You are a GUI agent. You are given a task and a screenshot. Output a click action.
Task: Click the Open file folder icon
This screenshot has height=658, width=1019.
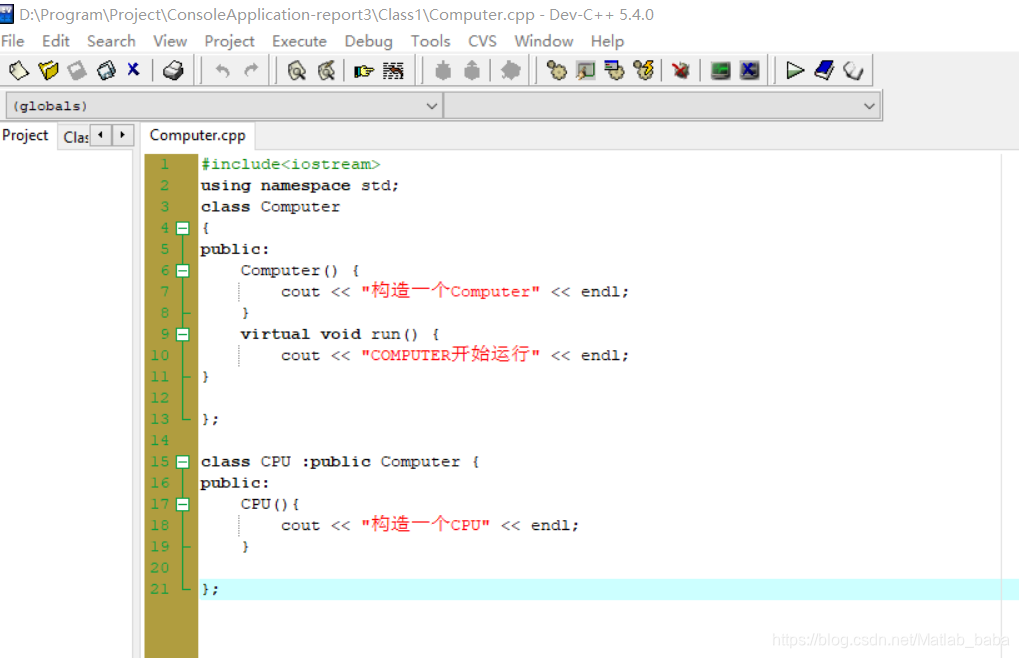[x=48, y=70]
